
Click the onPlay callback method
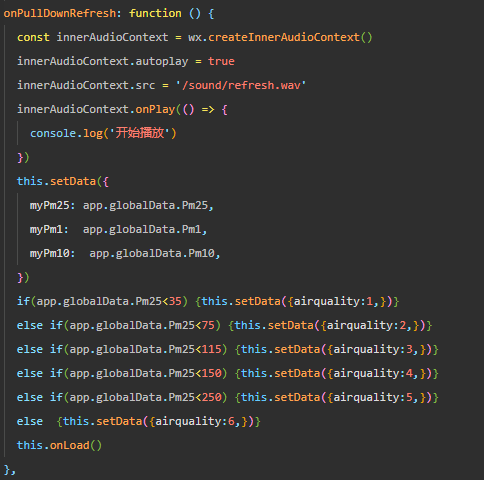coord(155,109)
